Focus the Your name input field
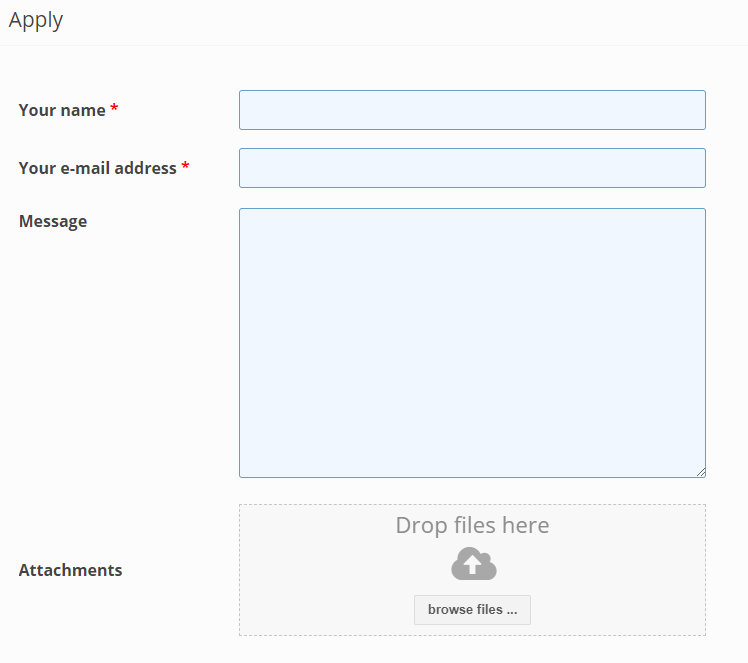Screen dimensions: 748x663 point(472,110)
